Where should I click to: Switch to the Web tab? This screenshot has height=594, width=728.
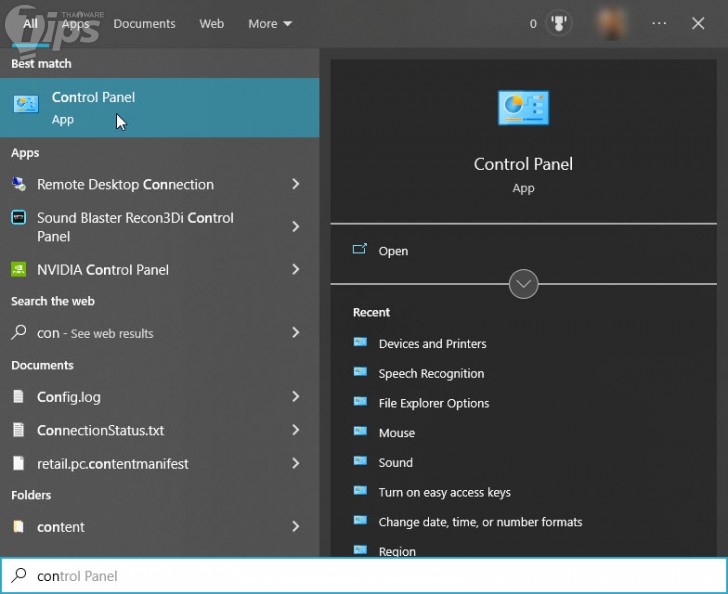(212, 24)
